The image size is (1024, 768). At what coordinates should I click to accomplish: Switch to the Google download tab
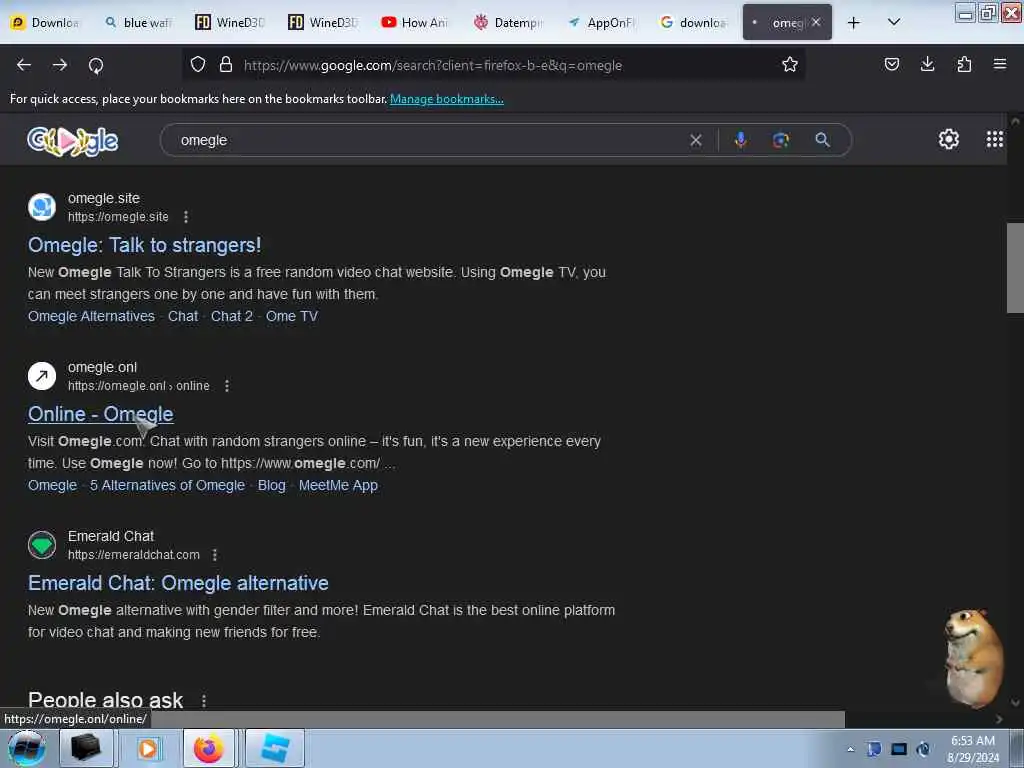(694, 22)
